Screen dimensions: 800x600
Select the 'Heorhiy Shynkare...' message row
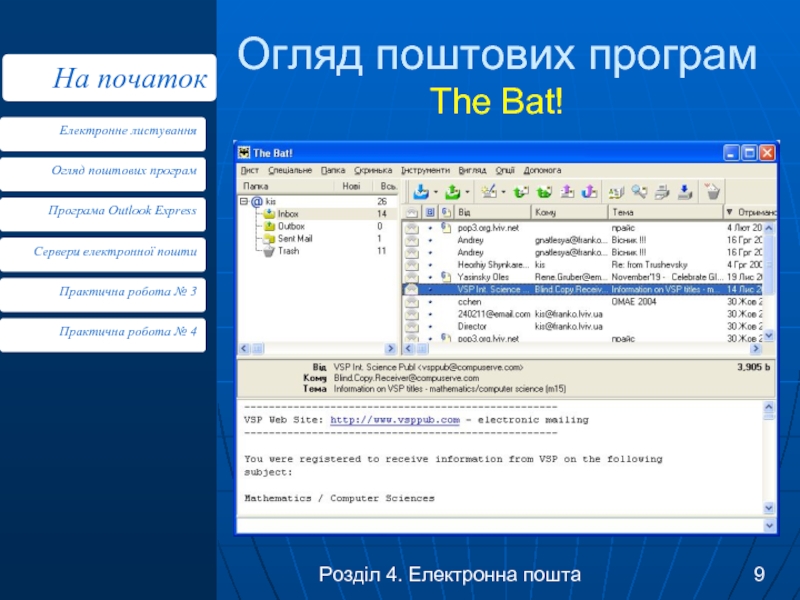[x=583, y=265]
